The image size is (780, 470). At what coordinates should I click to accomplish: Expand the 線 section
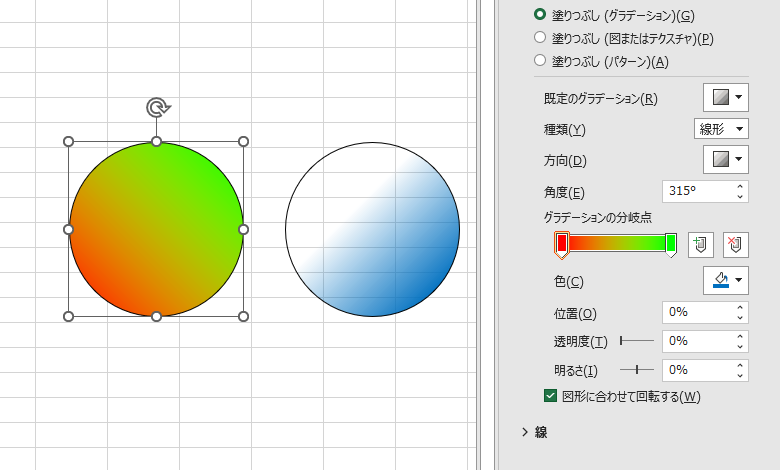(x=525, y=432)
